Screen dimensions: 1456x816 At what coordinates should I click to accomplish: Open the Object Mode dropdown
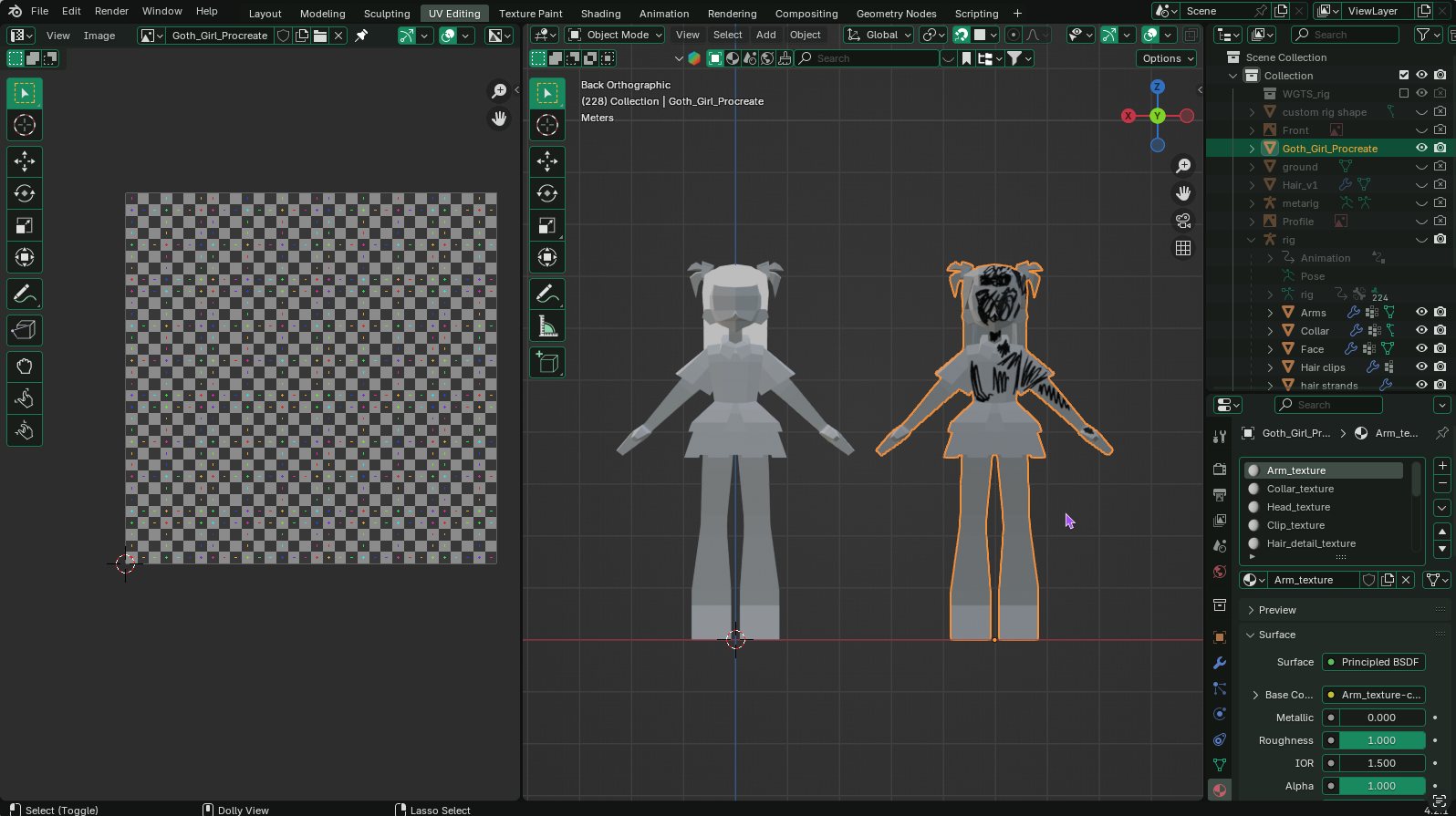click(615, 35)
